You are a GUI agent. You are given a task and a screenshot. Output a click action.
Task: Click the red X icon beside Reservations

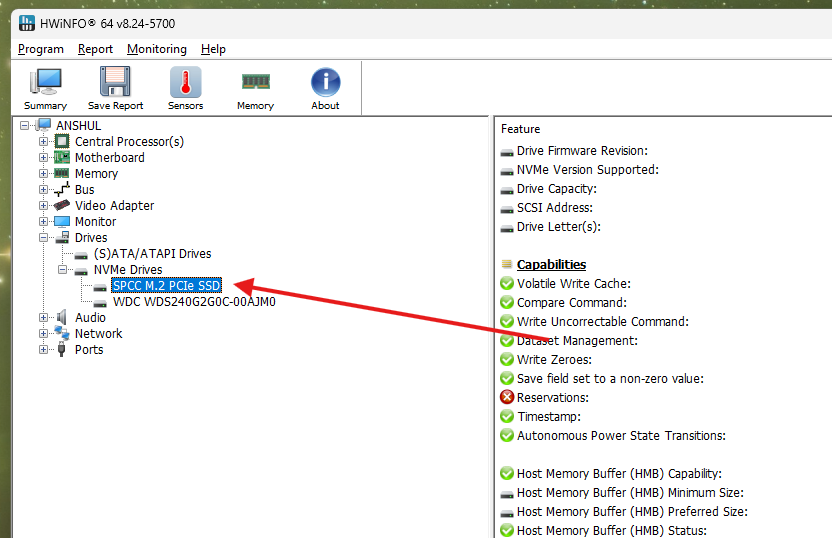point(507,397)
